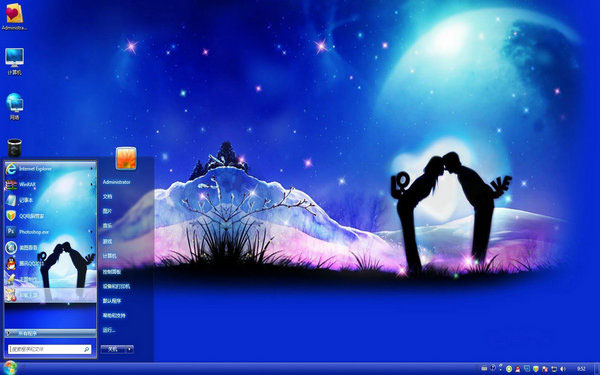Click the help question-mark tray icon
600x375 pixels.
tap(493, 368)
